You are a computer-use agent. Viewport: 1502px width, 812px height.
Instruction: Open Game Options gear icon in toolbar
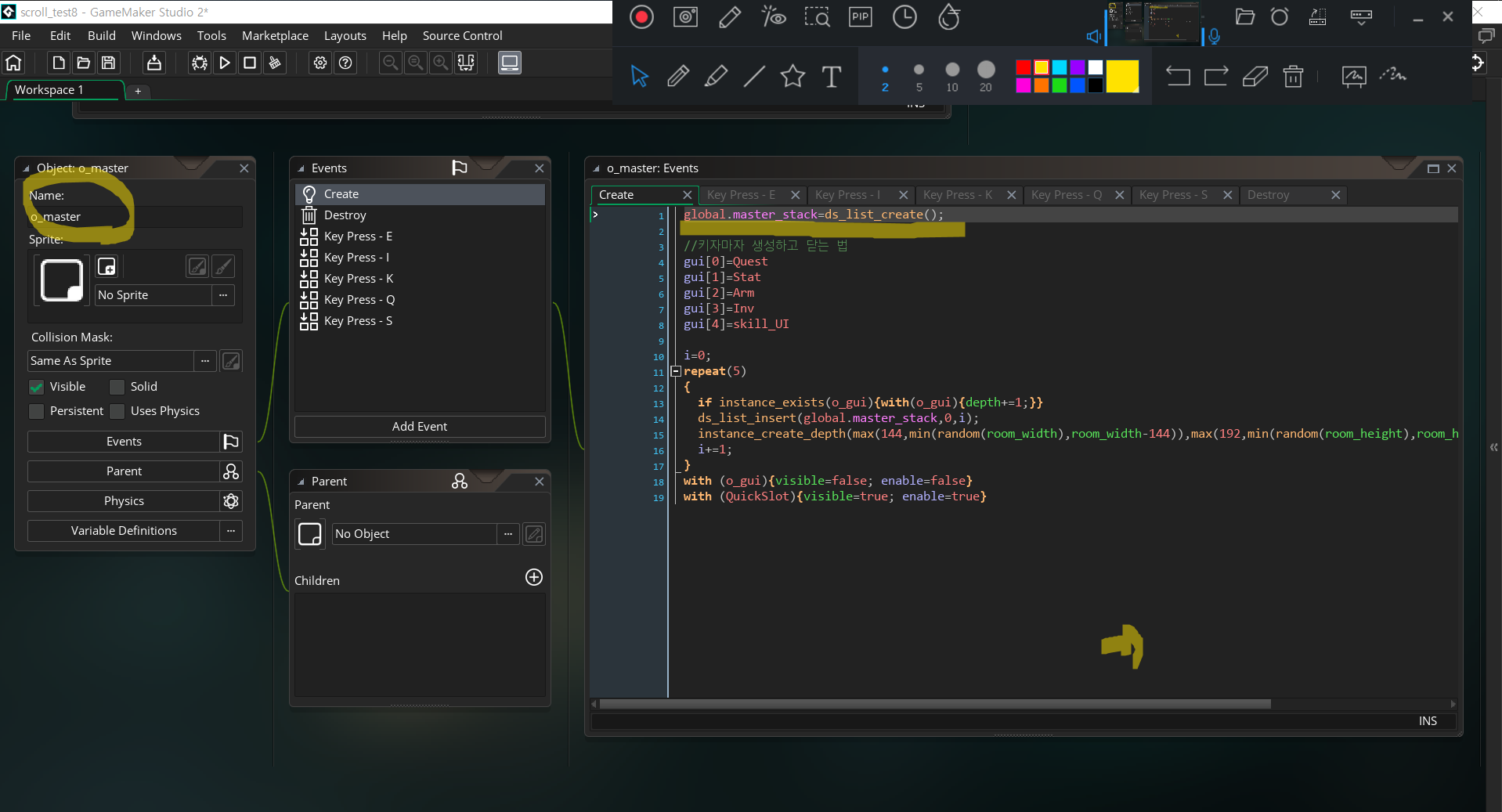point(320,63)
